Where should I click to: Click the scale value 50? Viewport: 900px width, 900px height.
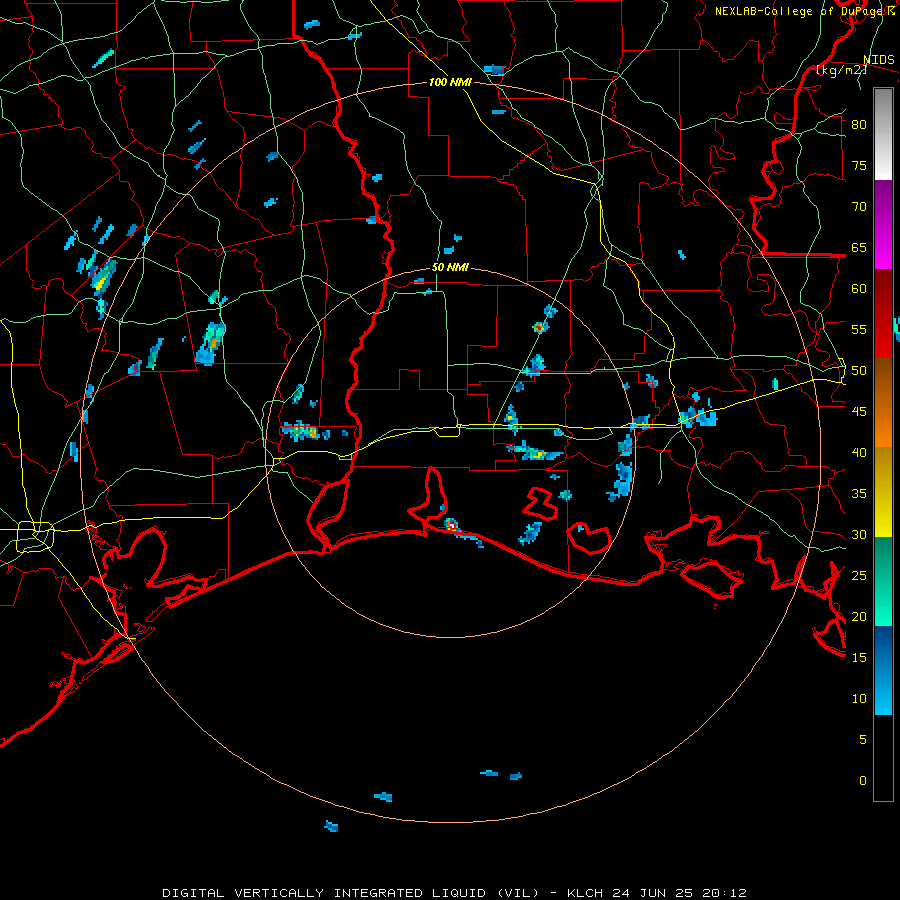(x=859, y=371)
